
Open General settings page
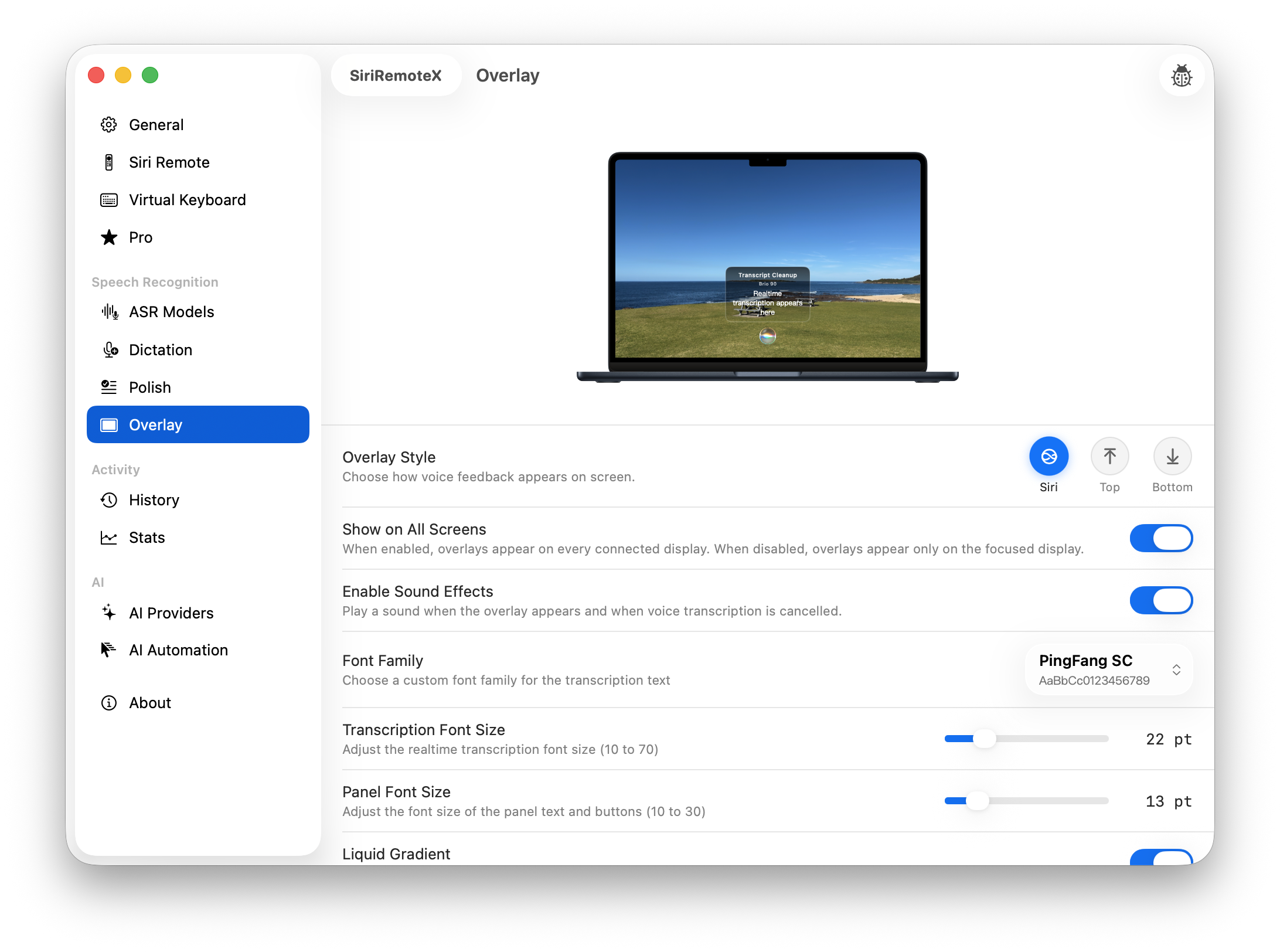198,125
